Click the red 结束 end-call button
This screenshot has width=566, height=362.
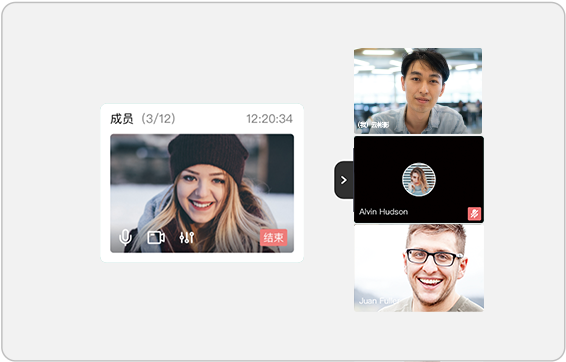tap(274, 237)
